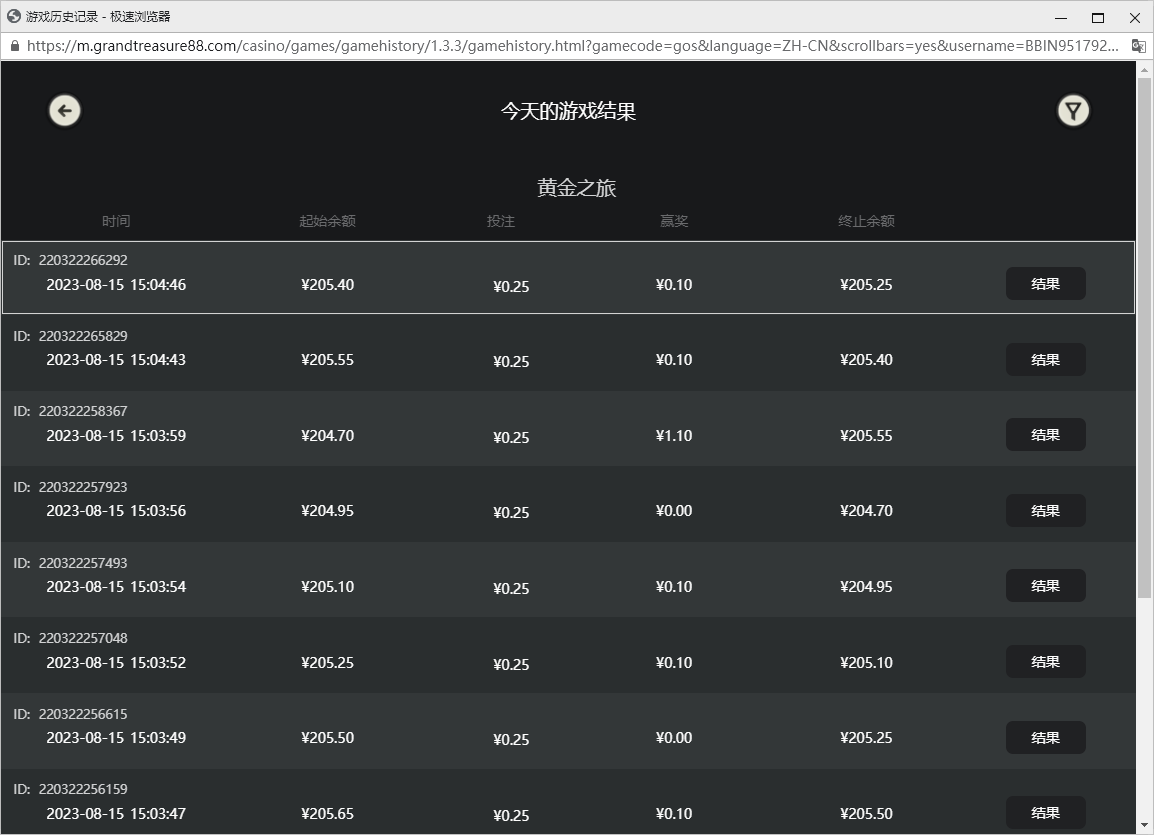Screen dimensions: 1154x835
Task: Select ID 220322265829 text
Action: click(70, 336)
